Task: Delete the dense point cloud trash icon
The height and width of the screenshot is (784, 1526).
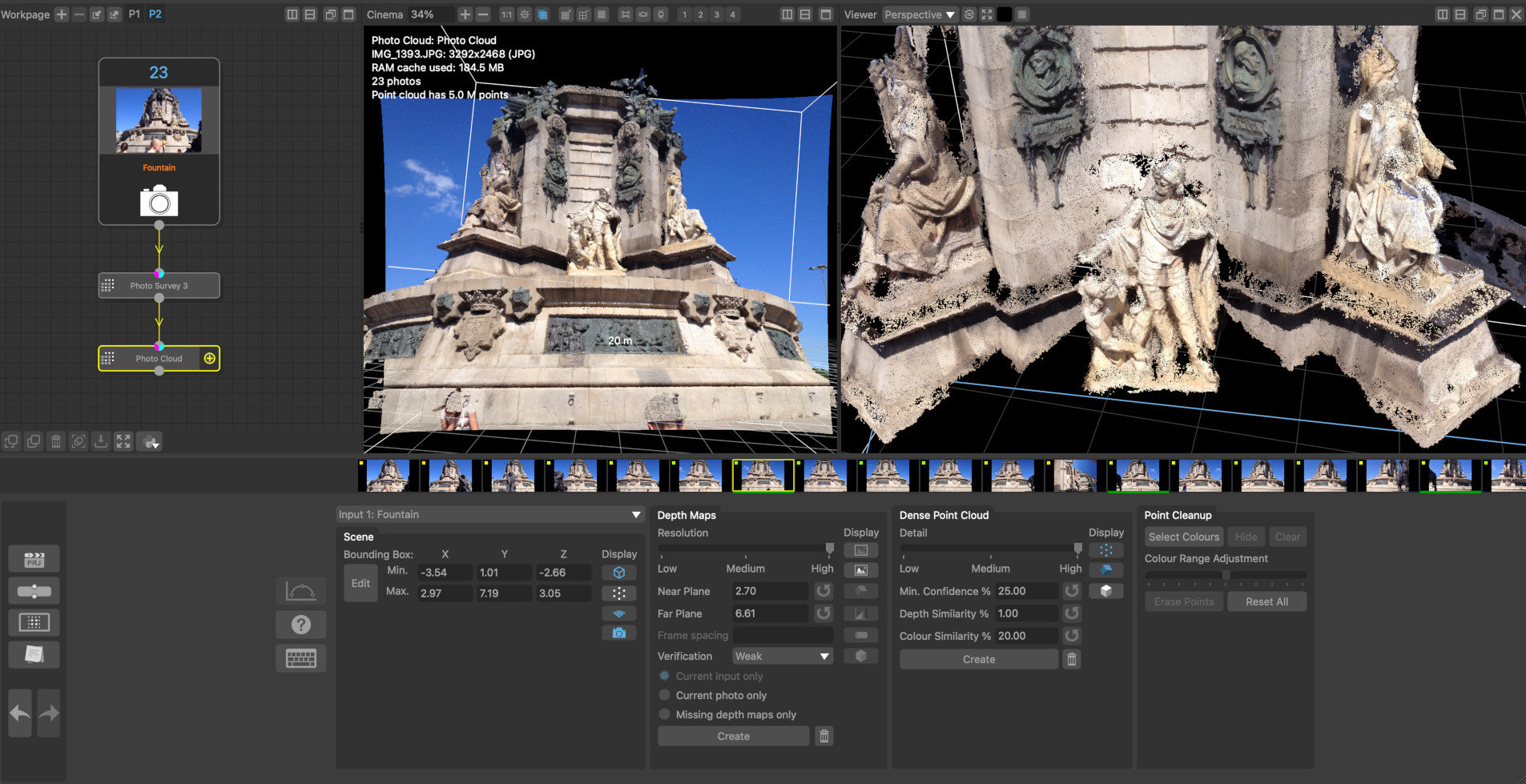Action: tap(1072, 659)
